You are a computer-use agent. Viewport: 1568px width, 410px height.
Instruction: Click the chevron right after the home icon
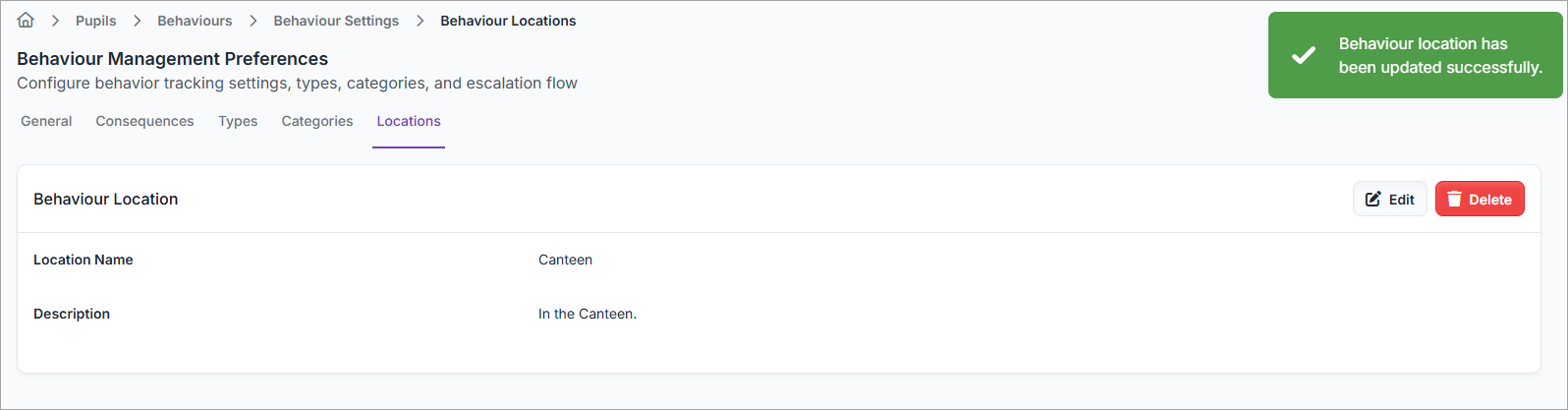tap(55, 21)
